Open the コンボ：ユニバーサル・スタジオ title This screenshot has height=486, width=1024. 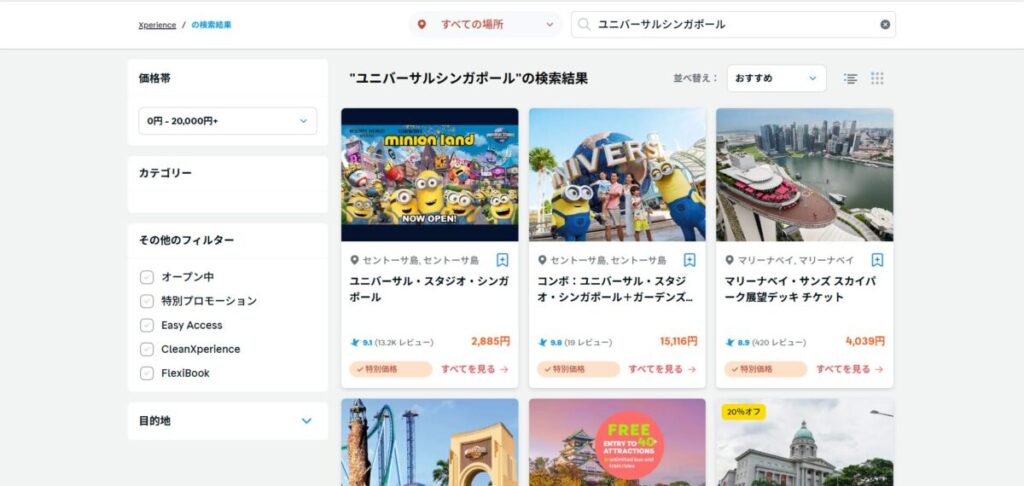click(615, 289)
